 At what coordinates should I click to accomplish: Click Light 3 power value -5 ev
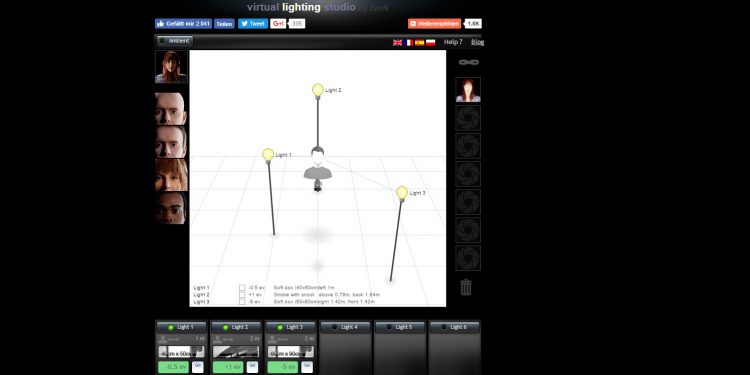(x=283, y=367)
